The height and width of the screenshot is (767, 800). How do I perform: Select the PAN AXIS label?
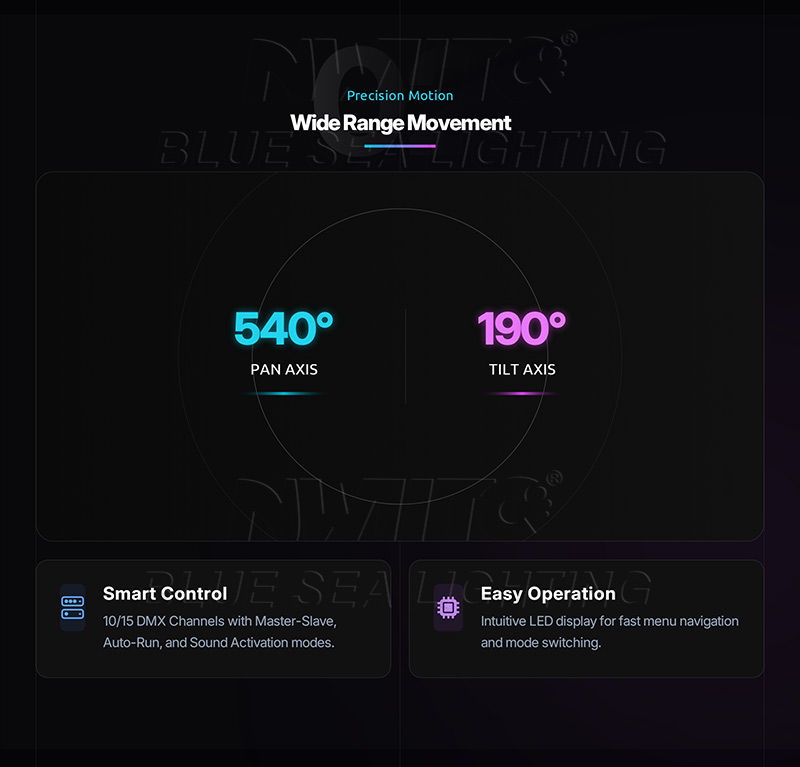(x=284, y=369)
